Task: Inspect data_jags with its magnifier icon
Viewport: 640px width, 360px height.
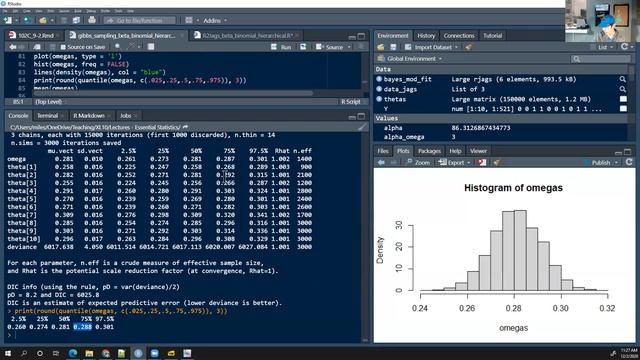Action: [622, 89]
